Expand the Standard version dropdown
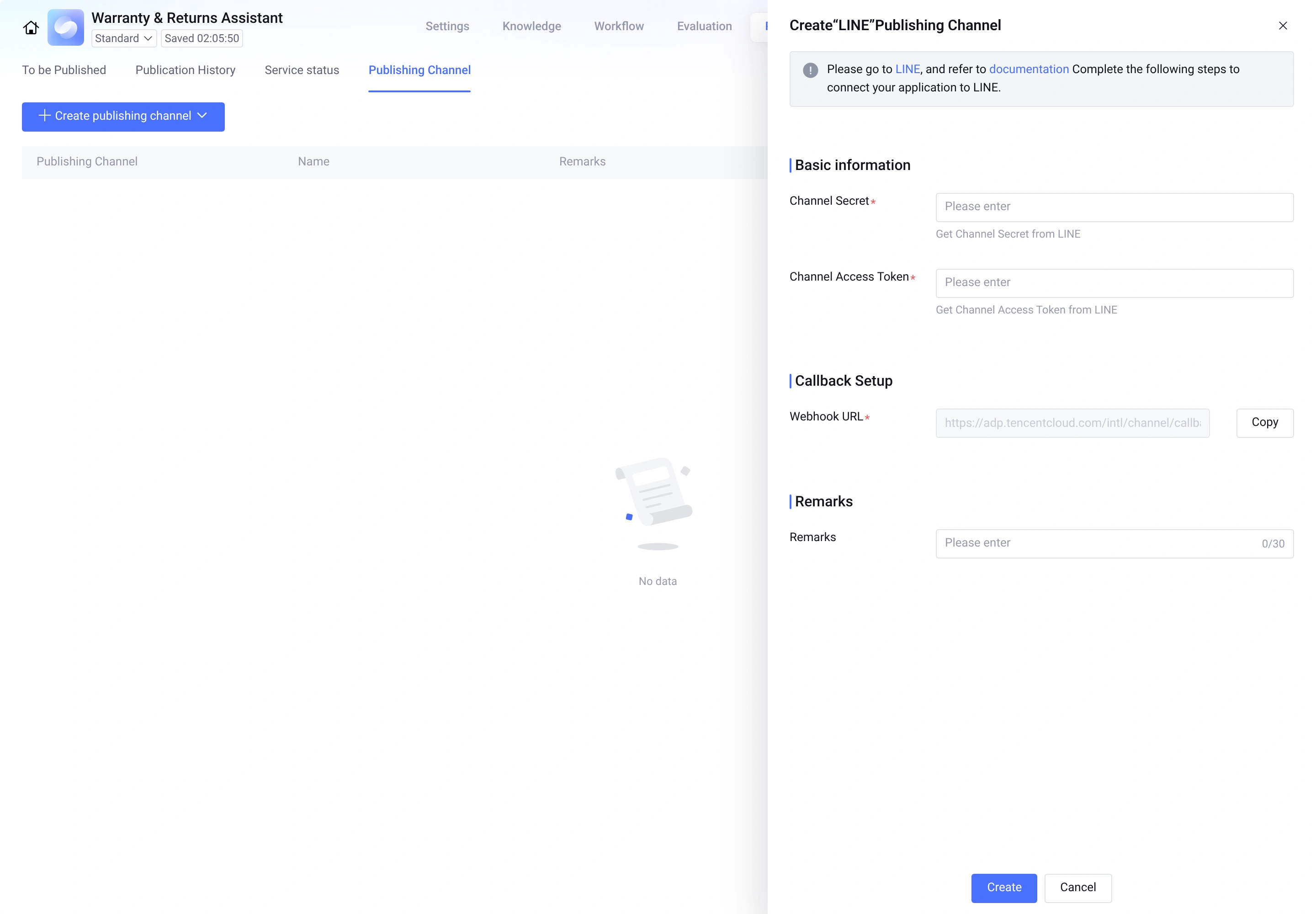 [124, 38]
